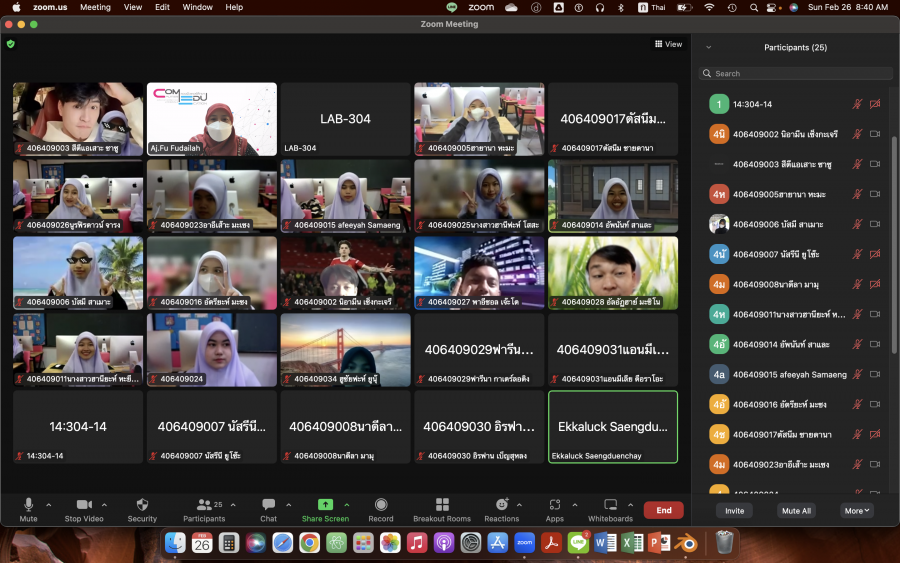Click the Stop Video camera icon
This screenshot has width=900, height=563.
(x=84, y=505)
